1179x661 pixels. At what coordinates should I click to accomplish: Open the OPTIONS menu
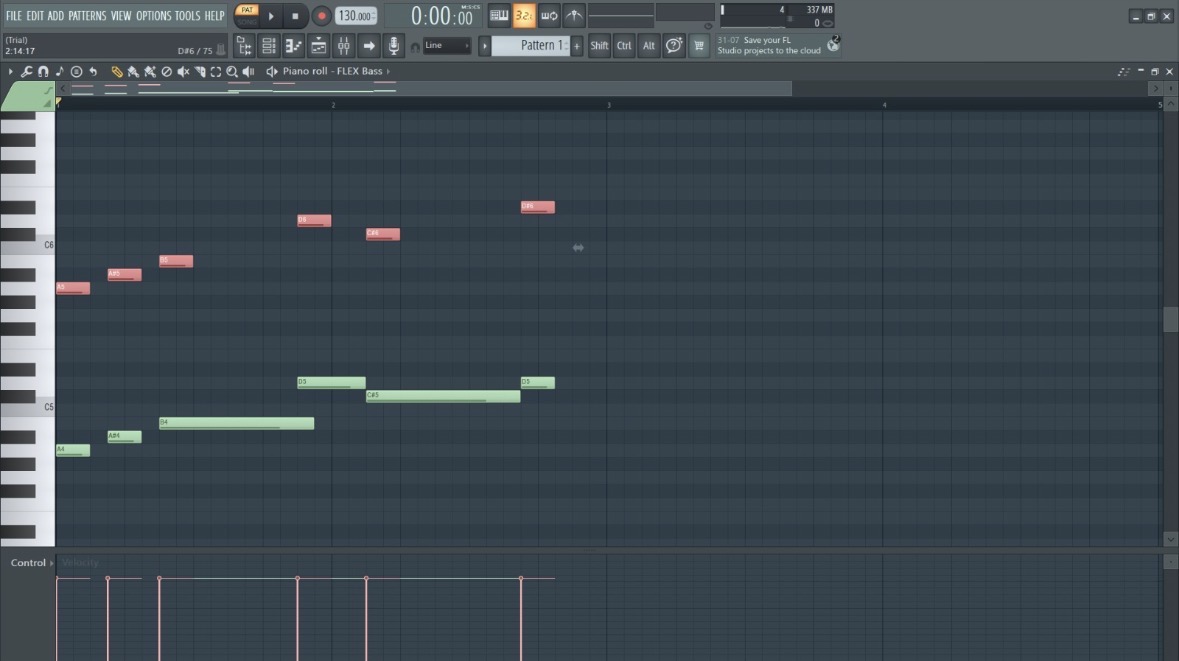pos(153,16)
